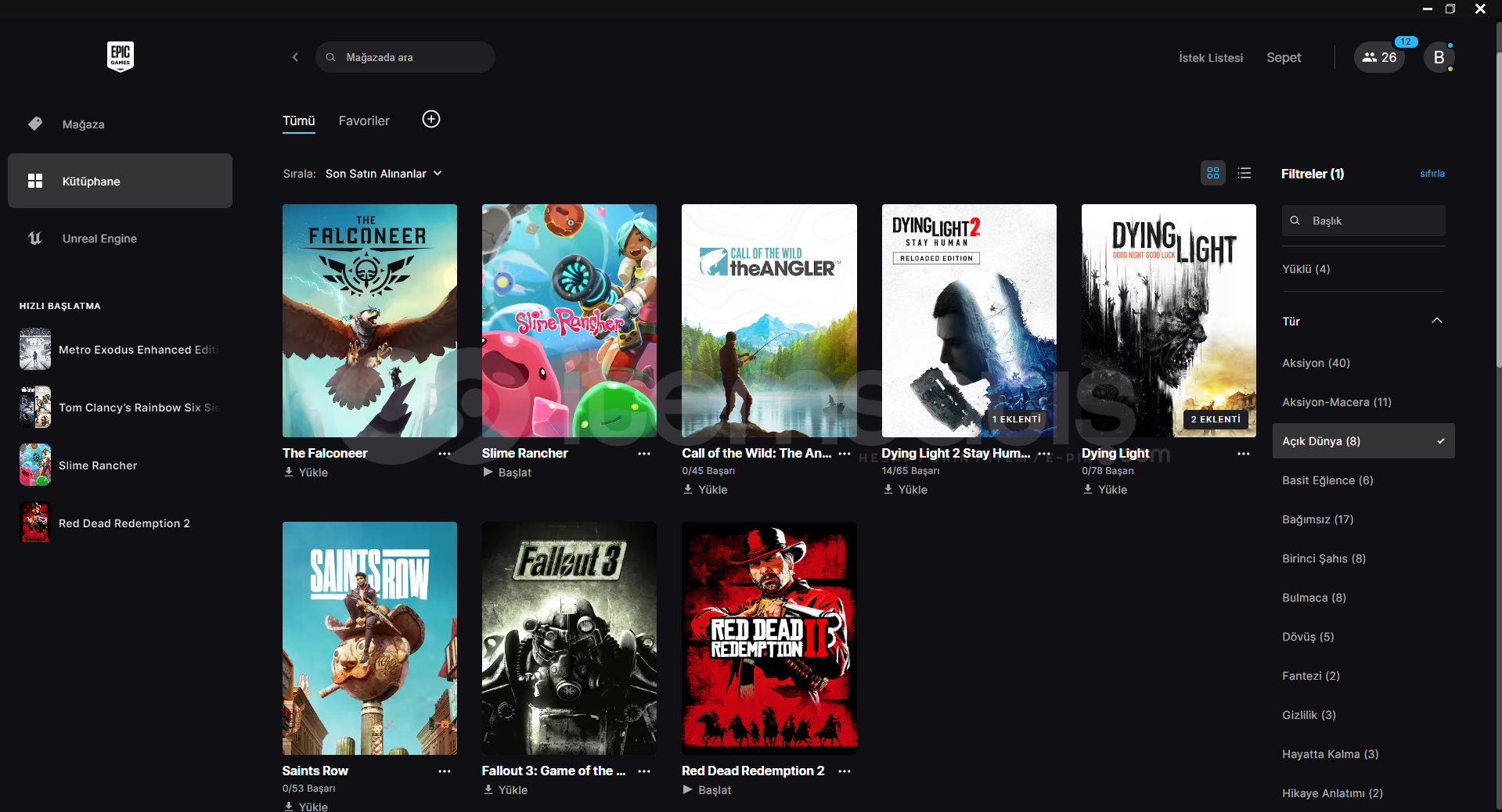Install Dying Light via Yükle
Image resolution: width=1502 pixels, height=812 pixels.
pos(1104,490)
